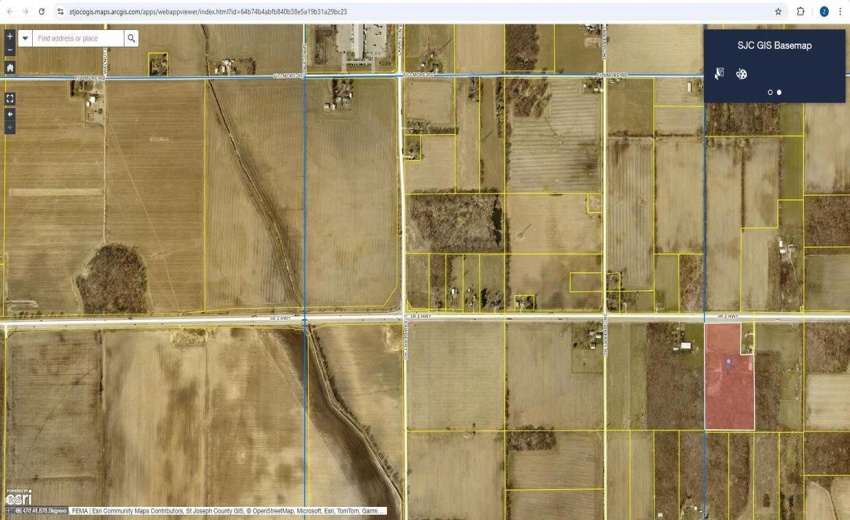The height and width of the screenshot is (520, 850).
Task: Click the magnifier search button
Action: click(131, 38)
